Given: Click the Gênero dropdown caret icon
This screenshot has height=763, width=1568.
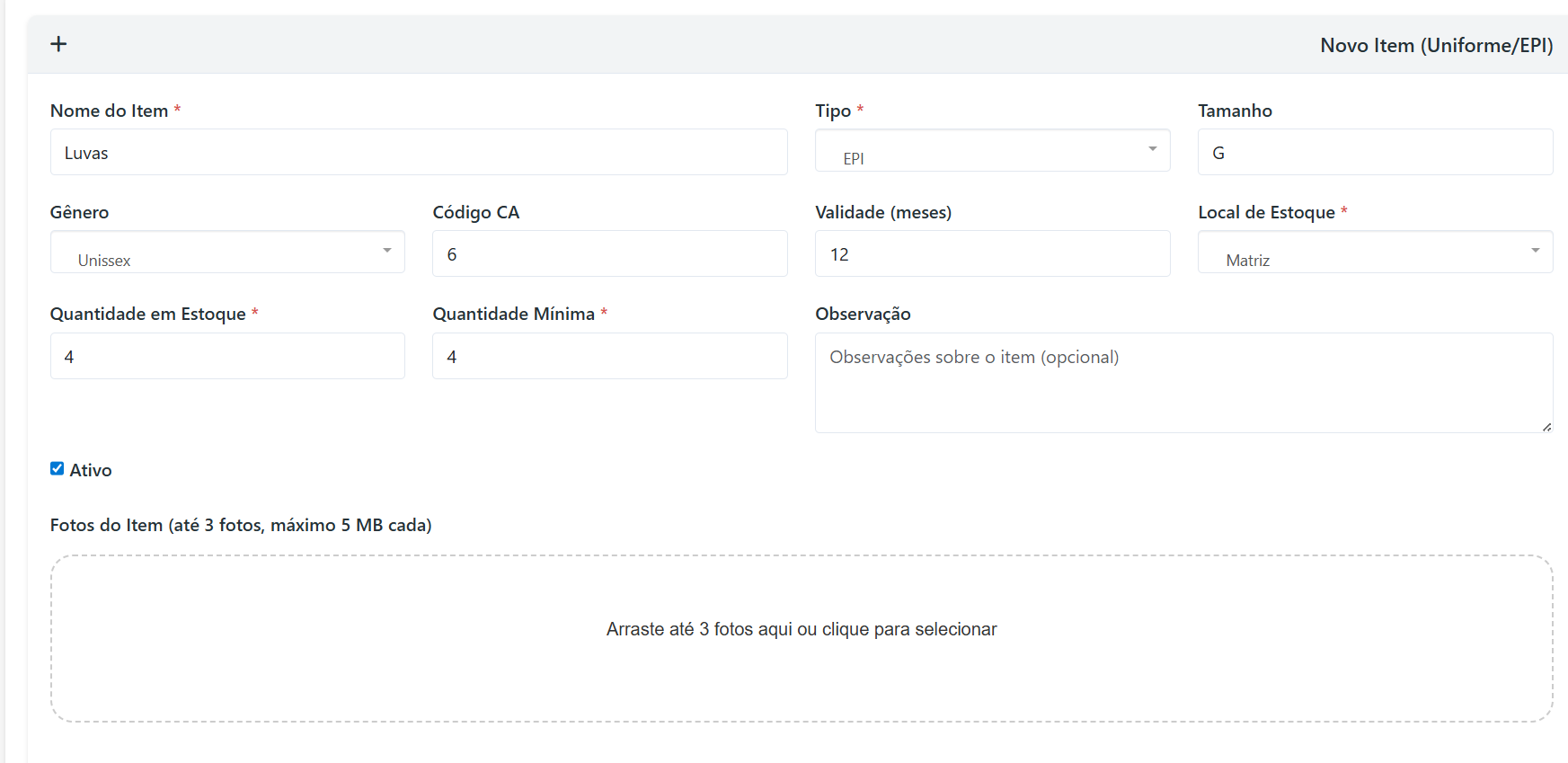Looking at the screenshot, I should [386, 251].
